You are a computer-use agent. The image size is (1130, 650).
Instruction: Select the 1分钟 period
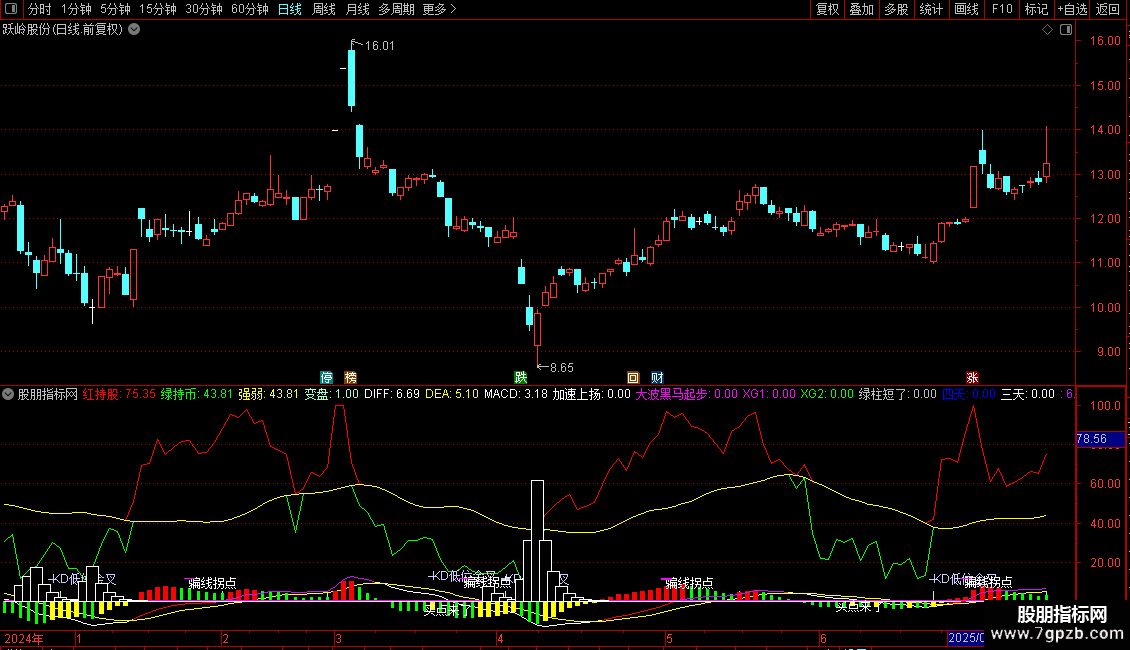(x=76, y=9)
